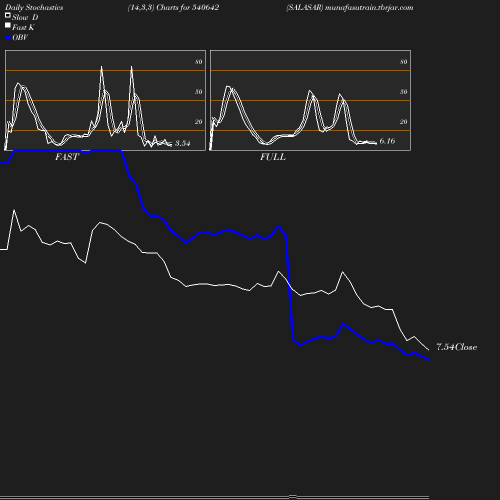Click the 3.54 value in FAST chart

[x=182, y=143]
